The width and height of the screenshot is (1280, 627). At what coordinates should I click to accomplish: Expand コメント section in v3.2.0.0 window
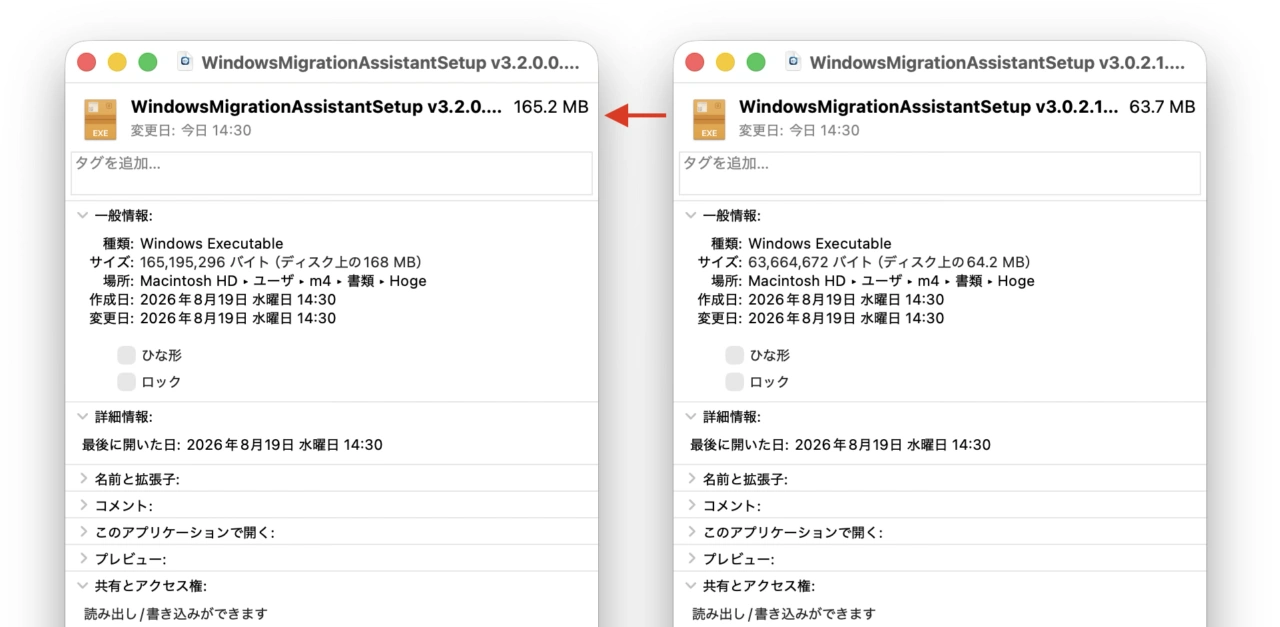pos(83,505)
